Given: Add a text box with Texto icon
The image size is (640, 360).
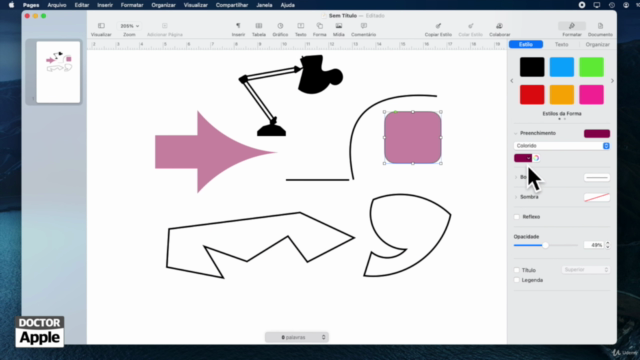Looking at the screenshot, I should tap(301, 26).
